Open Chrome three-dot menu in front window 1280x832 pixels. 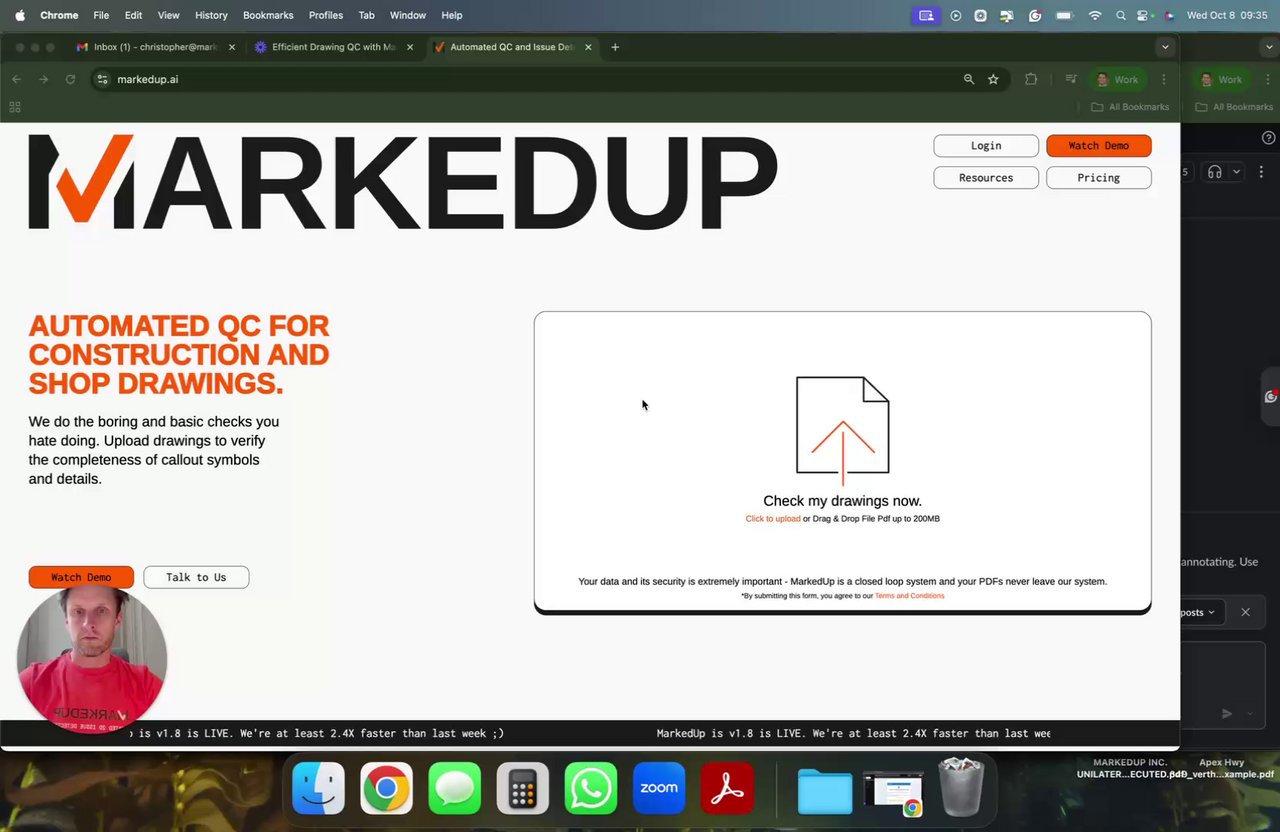point(1163,79)
